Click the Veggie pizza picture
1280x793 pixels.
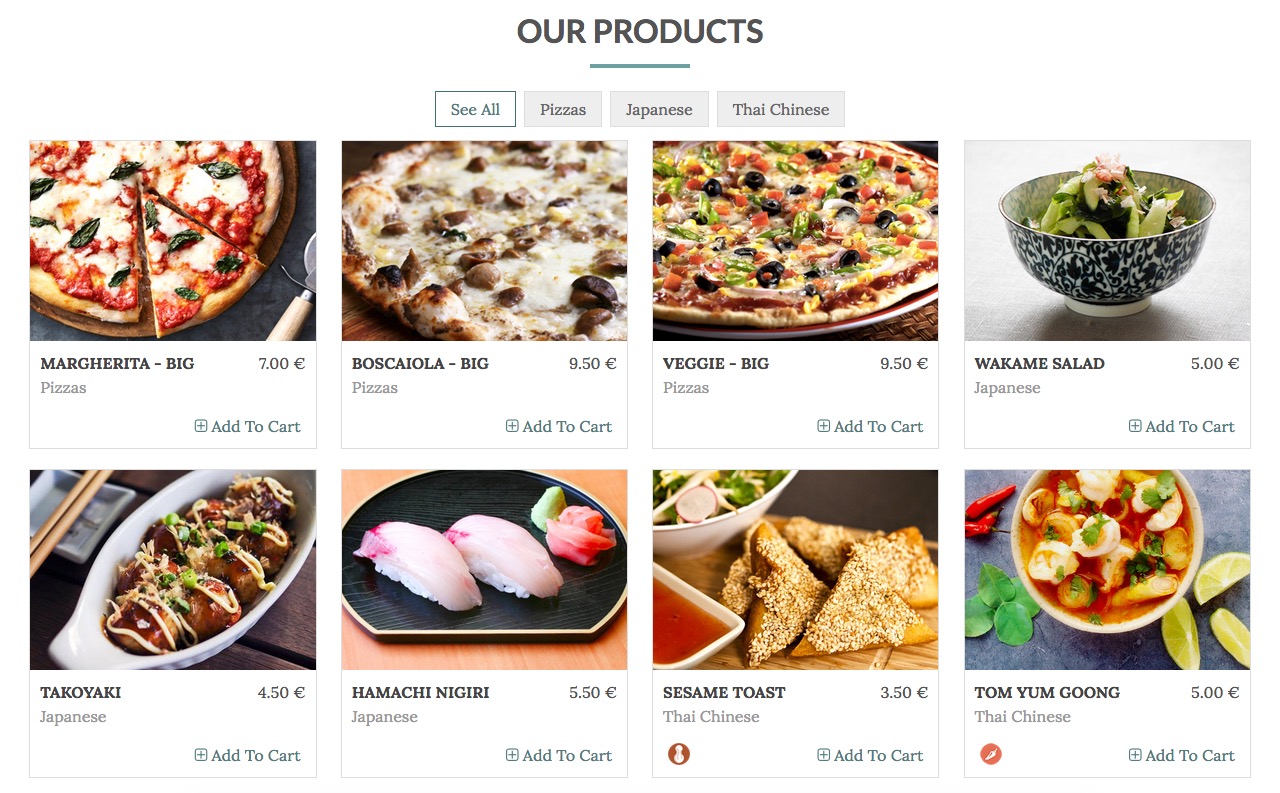(795, 241)
